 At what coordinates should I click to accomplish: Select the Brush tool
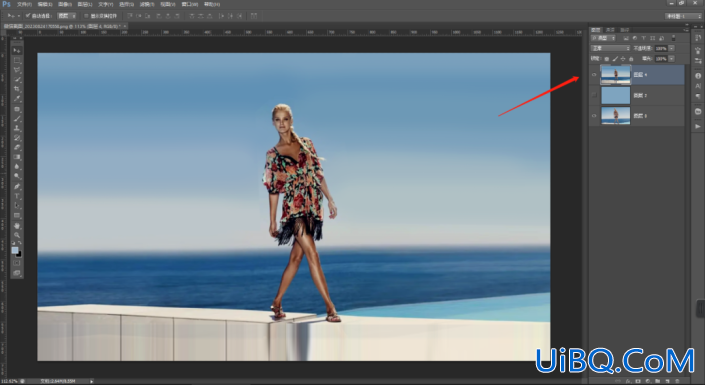(x=17, y=119)
